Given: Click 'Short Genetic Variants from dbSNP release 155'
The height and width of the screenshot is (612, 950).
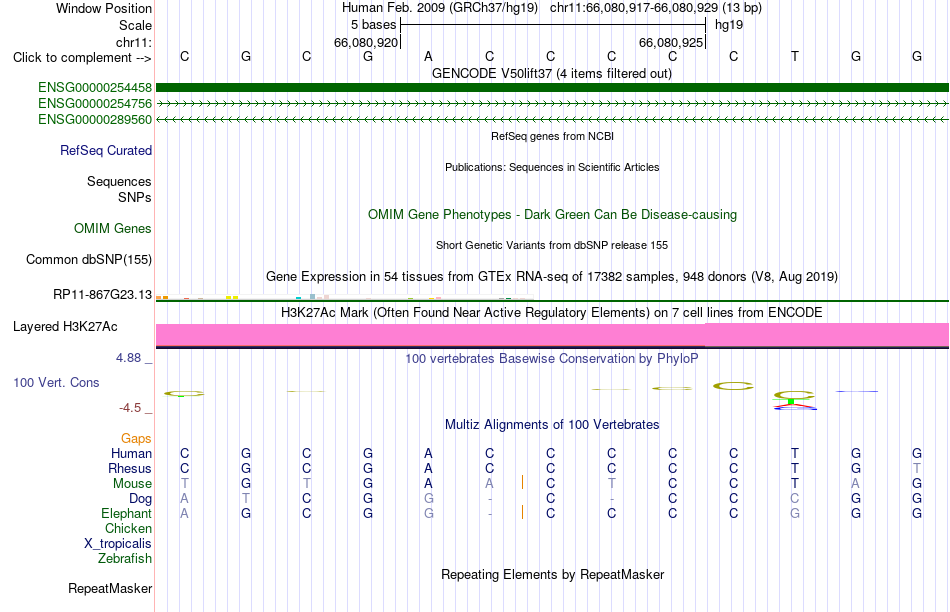Looking at the screenshot, I should tap(552, 245).
